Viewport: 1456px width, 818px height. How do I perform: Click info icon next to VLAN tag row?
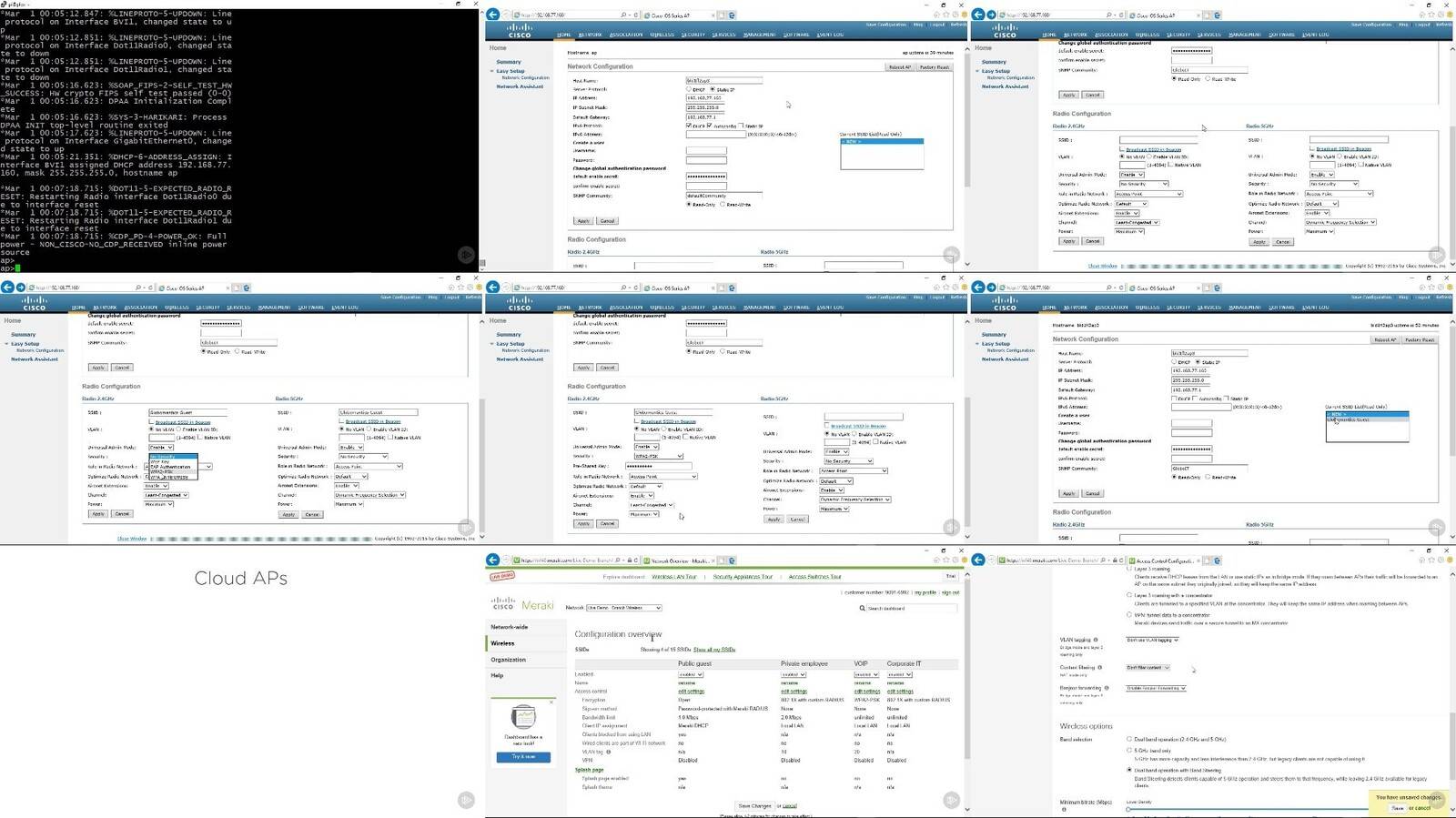(x=609, y=752)
